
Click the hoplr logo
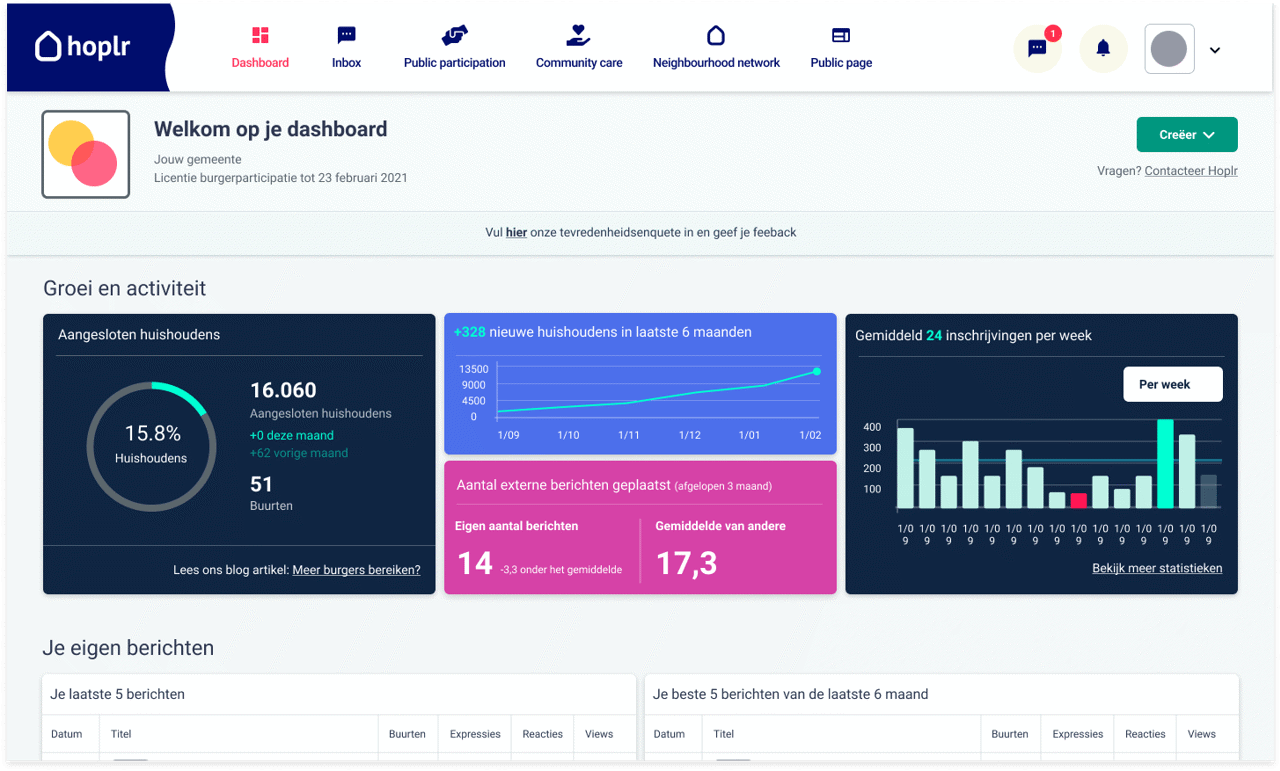[83, 46]
